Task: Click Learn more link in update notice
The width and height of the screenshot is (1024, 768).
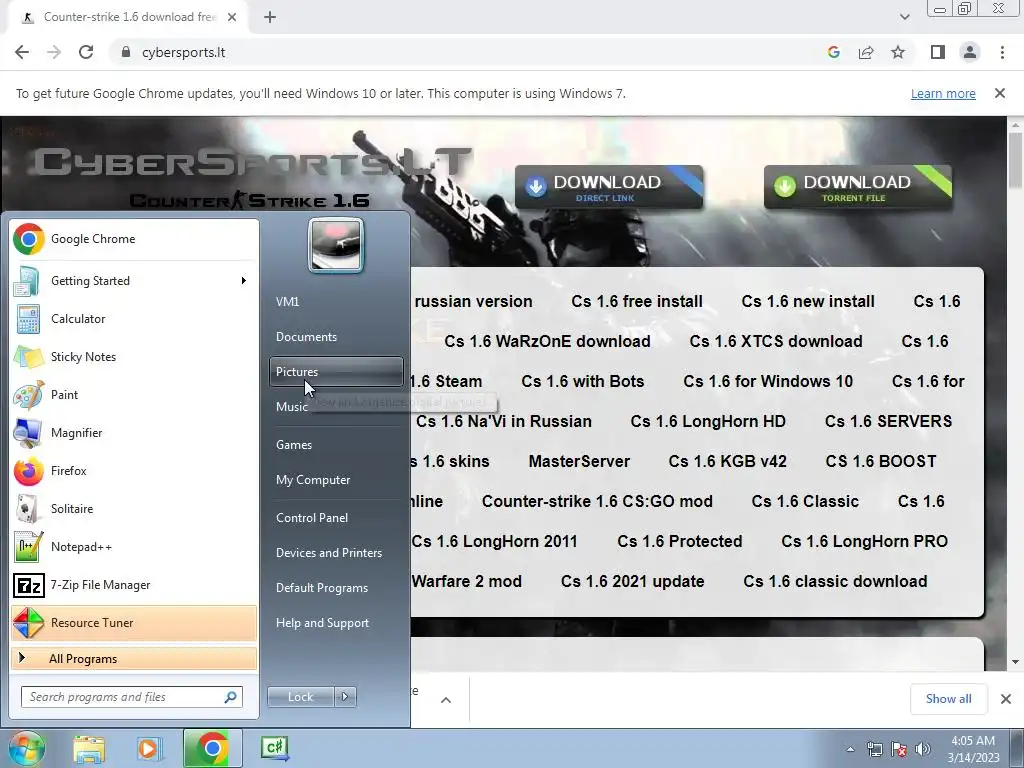Action: pyautogui.click(x=943, y=93)
